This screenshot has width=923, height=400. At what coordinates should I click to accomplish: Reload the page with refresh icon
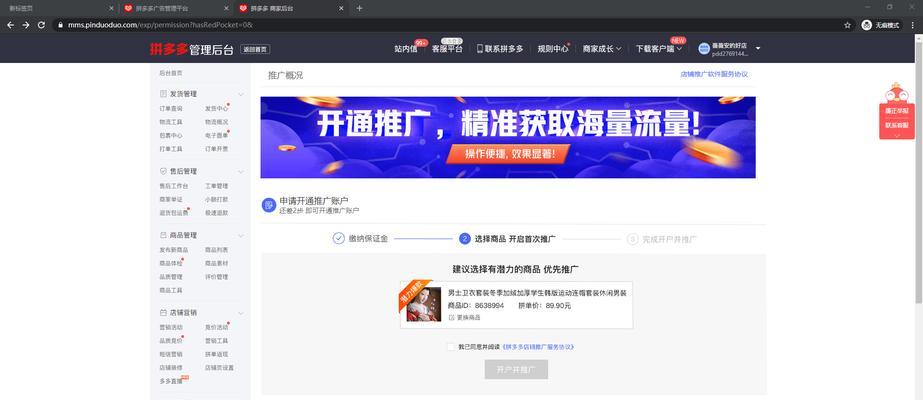pyautogui.click(x=41, y=25)
